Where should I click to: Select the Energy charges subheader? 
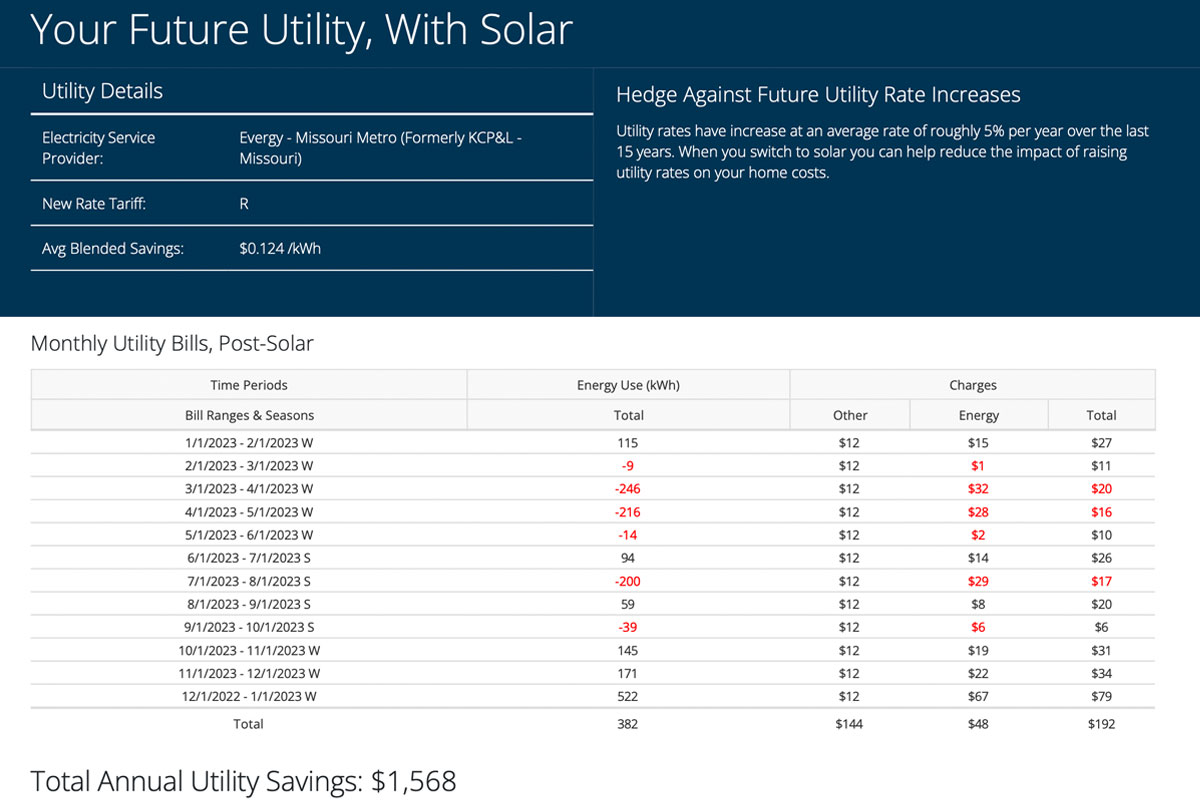[978, 414]
